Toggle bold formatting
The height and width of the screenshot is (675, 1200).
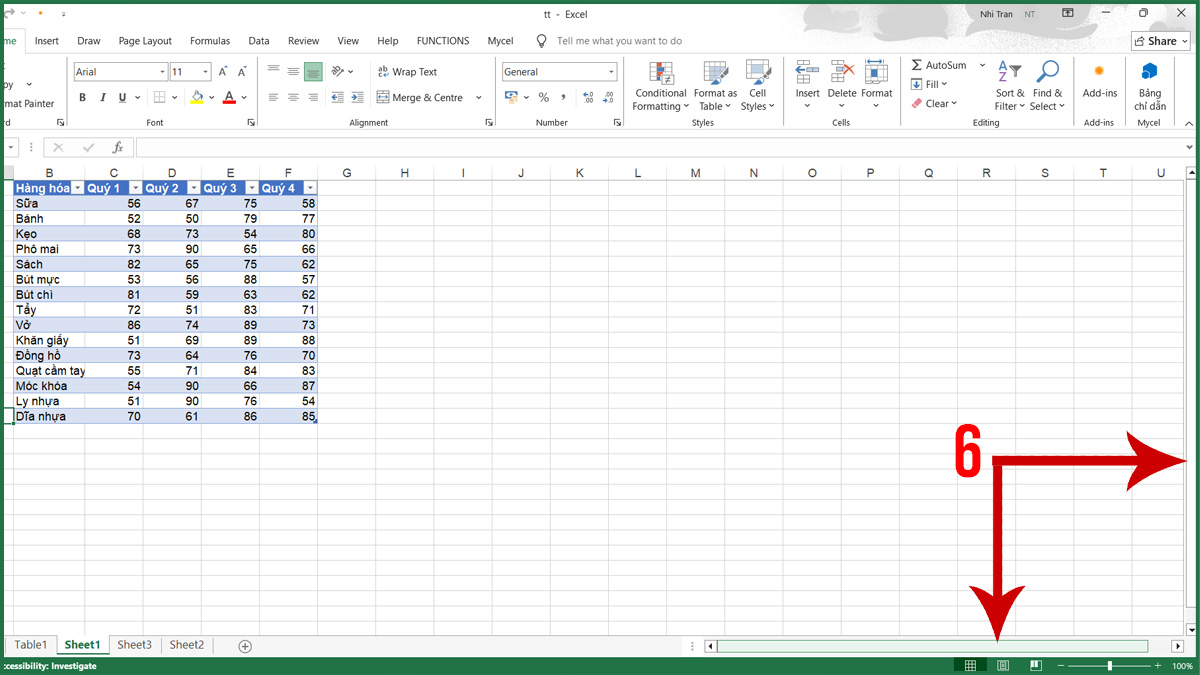coord(82,97)
